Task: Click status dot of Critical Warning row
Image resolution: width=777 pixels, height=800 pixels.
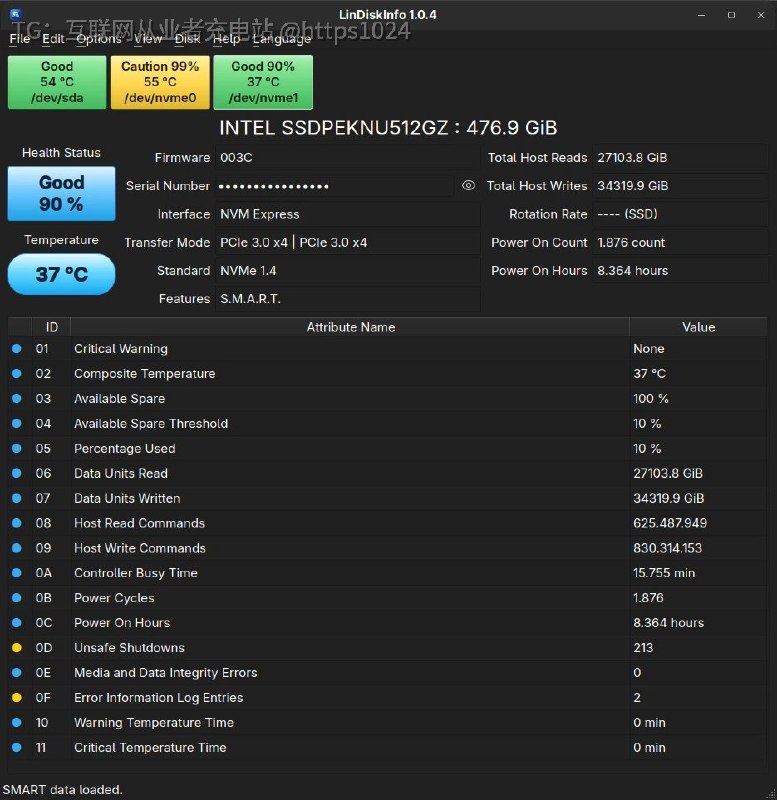Action: pyautogui.click(x=17, y=348)
